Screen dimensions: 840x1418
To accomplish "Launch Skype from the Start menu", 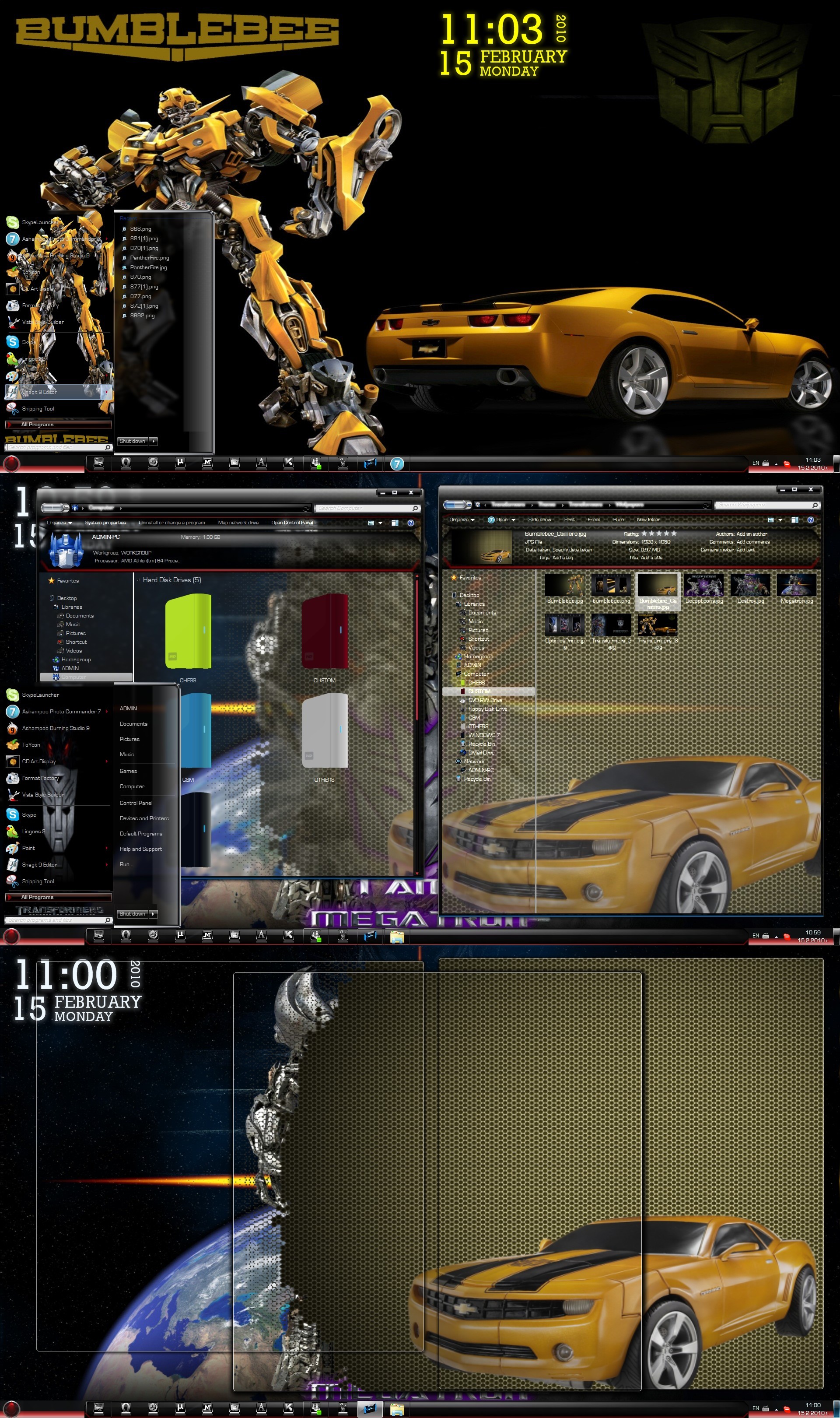I will tap(28, 814).
